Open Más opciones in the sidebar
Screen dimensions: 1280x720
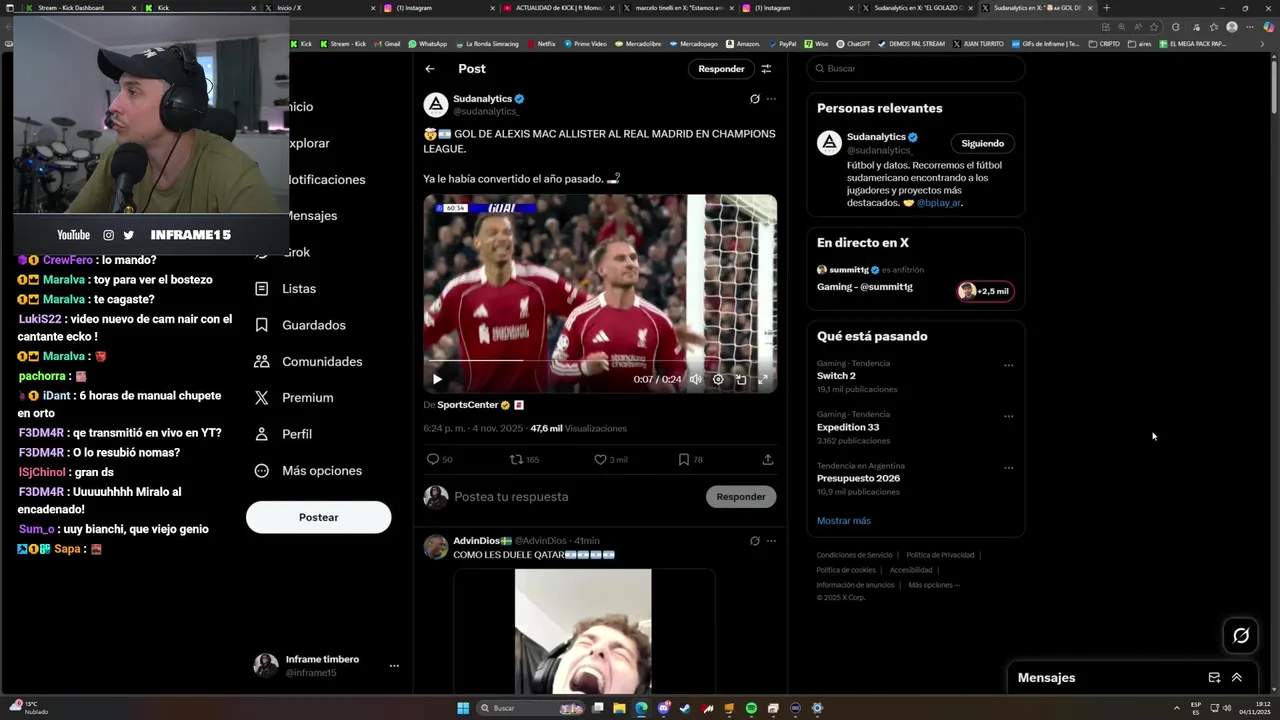(308, 471)
